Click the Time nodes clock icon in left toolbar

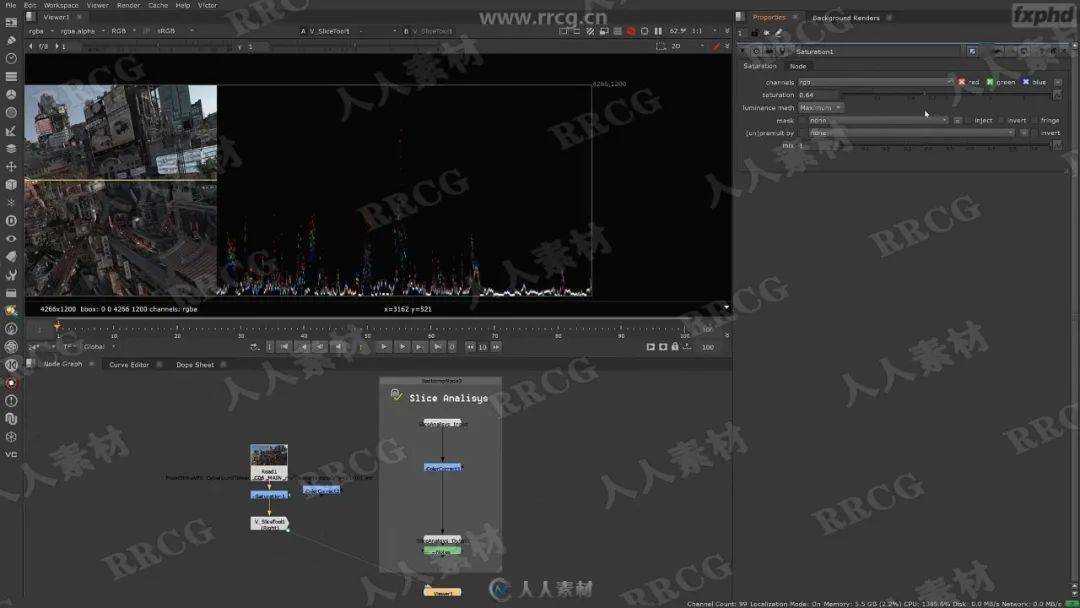pos(11,58)
